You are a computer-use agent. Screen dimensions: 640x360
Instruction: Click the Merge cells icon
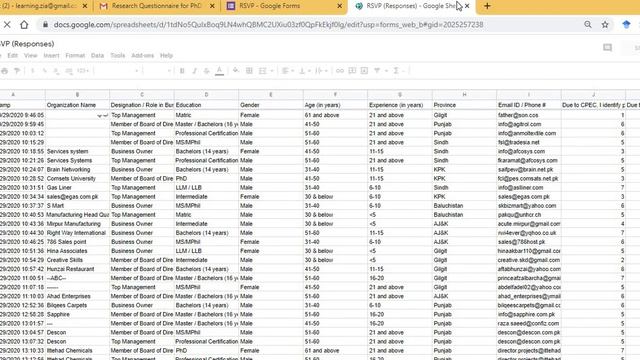coord(262,71)
